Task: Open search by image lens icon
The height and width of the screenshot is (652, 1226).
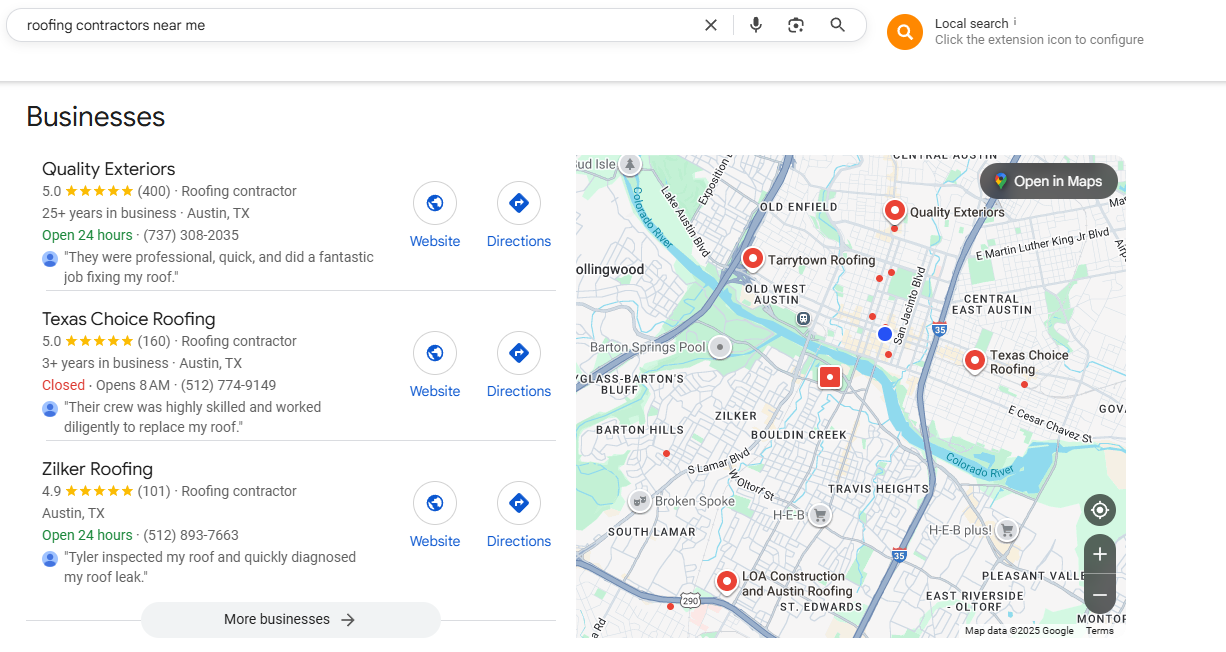Action: point(796,25)
